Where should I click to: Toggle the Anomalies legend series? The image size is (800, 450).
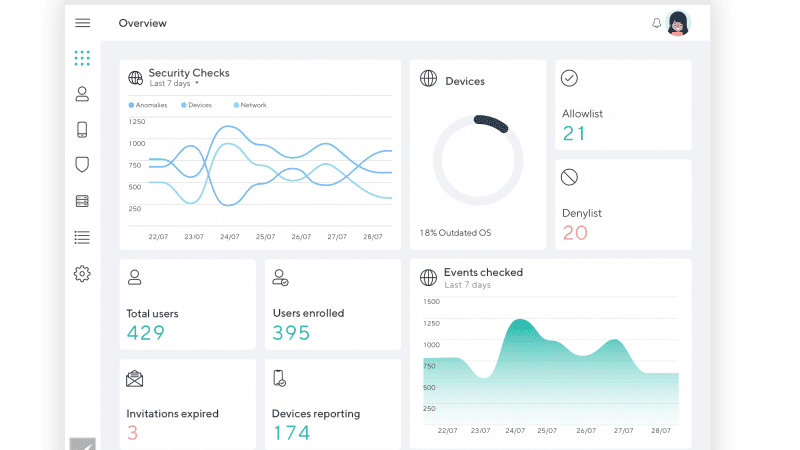148,105
